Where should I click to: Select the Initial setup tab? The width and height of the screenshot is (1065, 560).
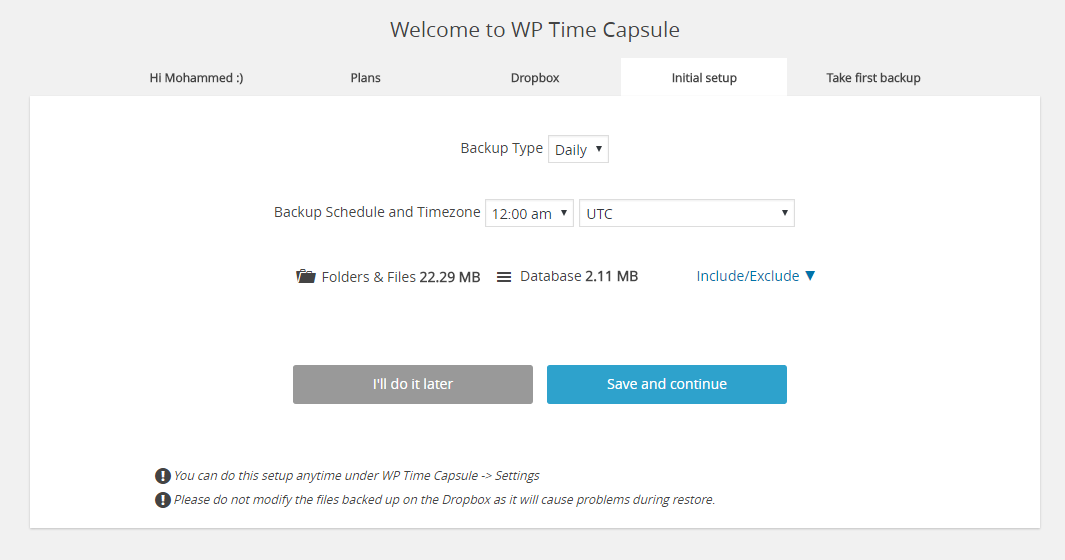pos(704,77)
